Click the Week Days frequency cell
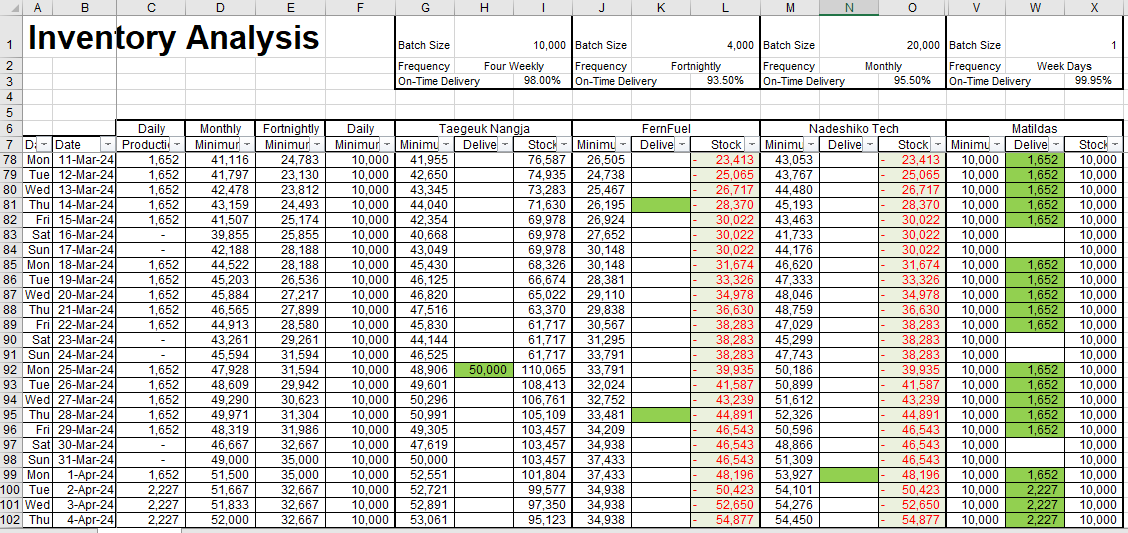1128x533 pixels. (1064, 66)
